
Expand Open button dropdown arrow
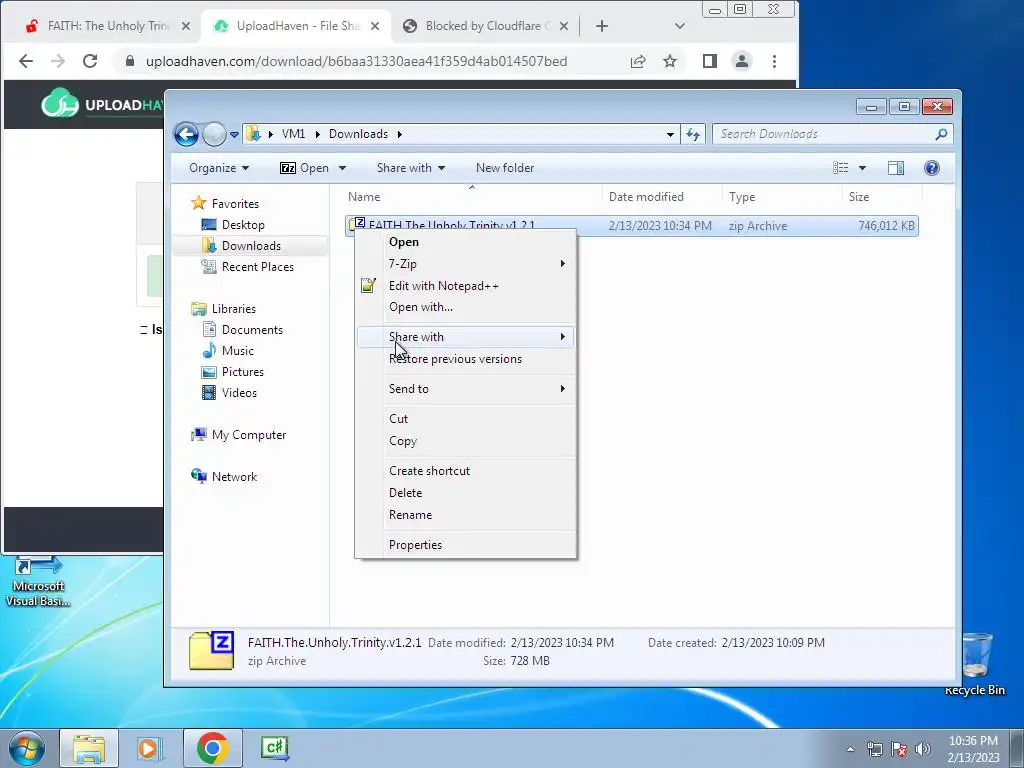(x=342, y=168)
